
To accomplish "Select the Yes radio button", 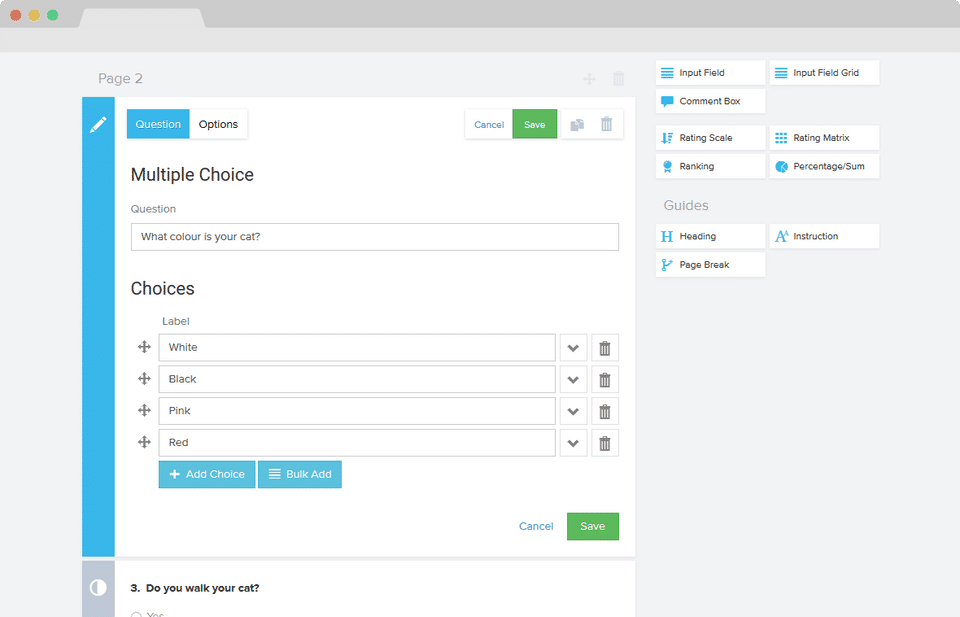I will [x=136, y=614].
